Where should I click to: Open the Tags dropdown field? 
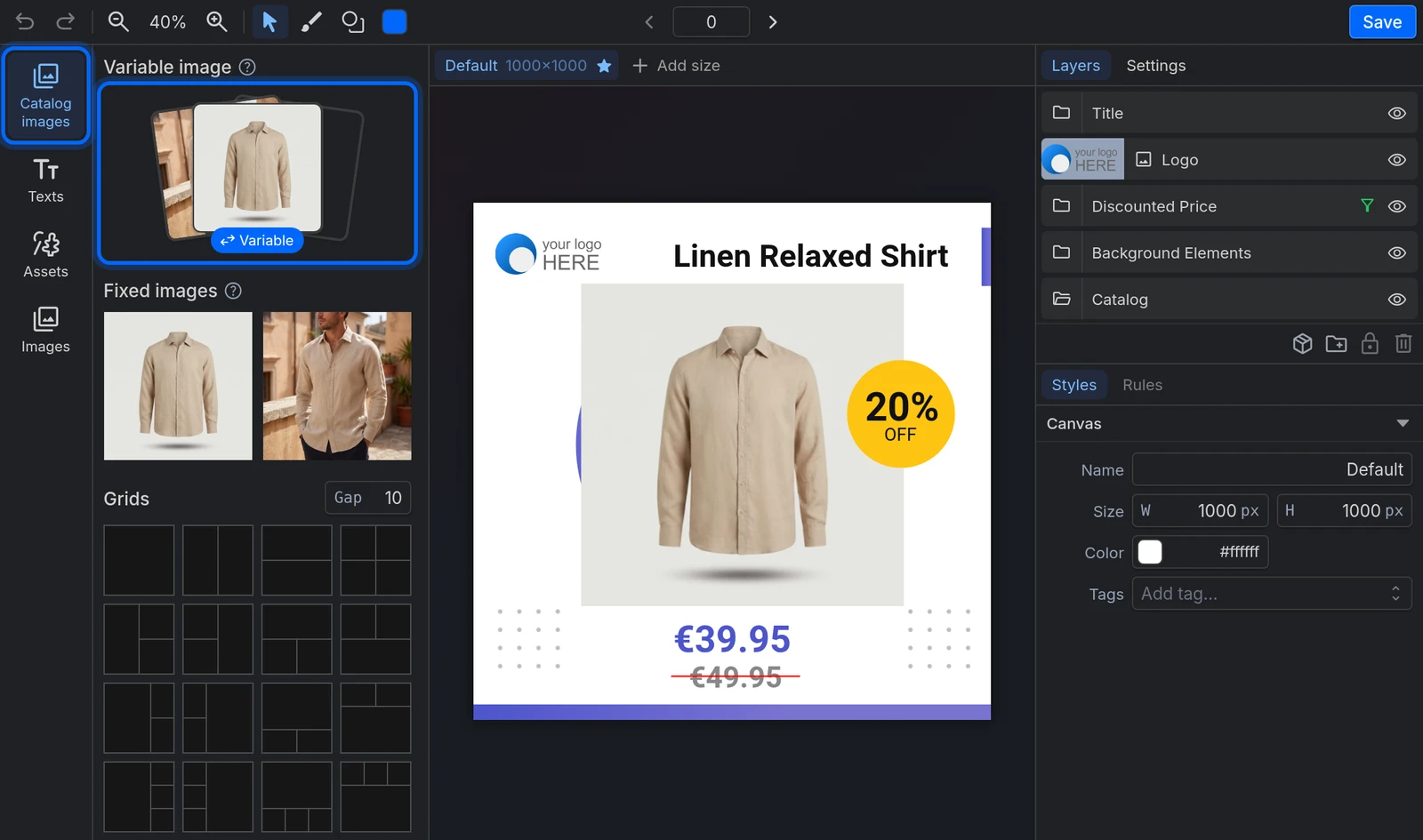tap(1272, 594)
